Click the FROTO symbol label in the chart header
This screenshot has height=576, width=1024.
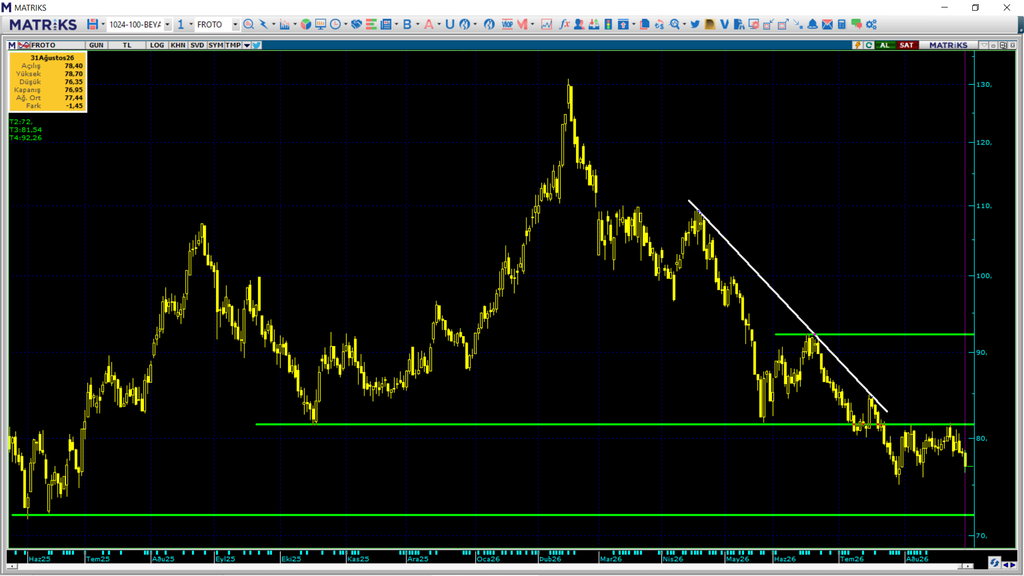[x=43, y=45]
